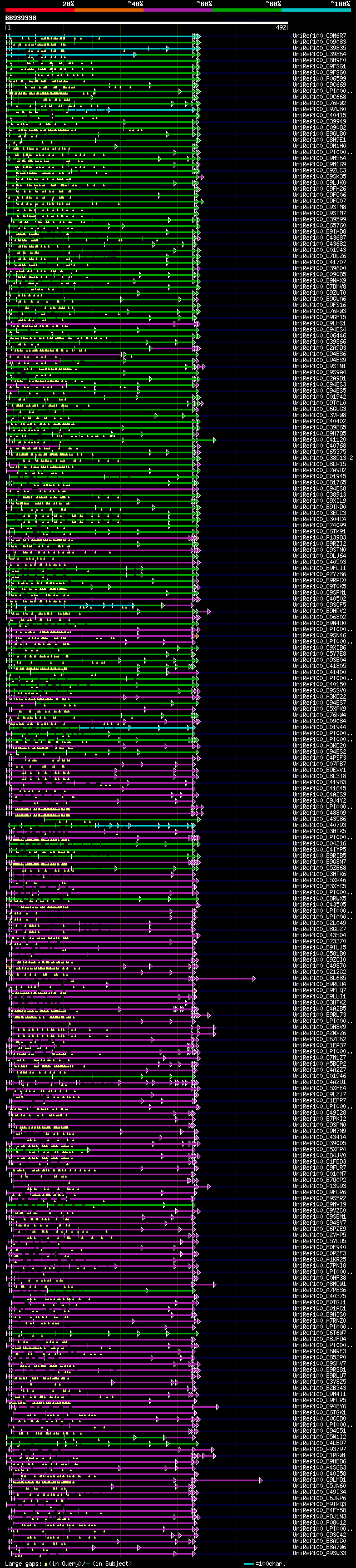Open hit UniRef100_Q76KW2

tap(319, 103)
